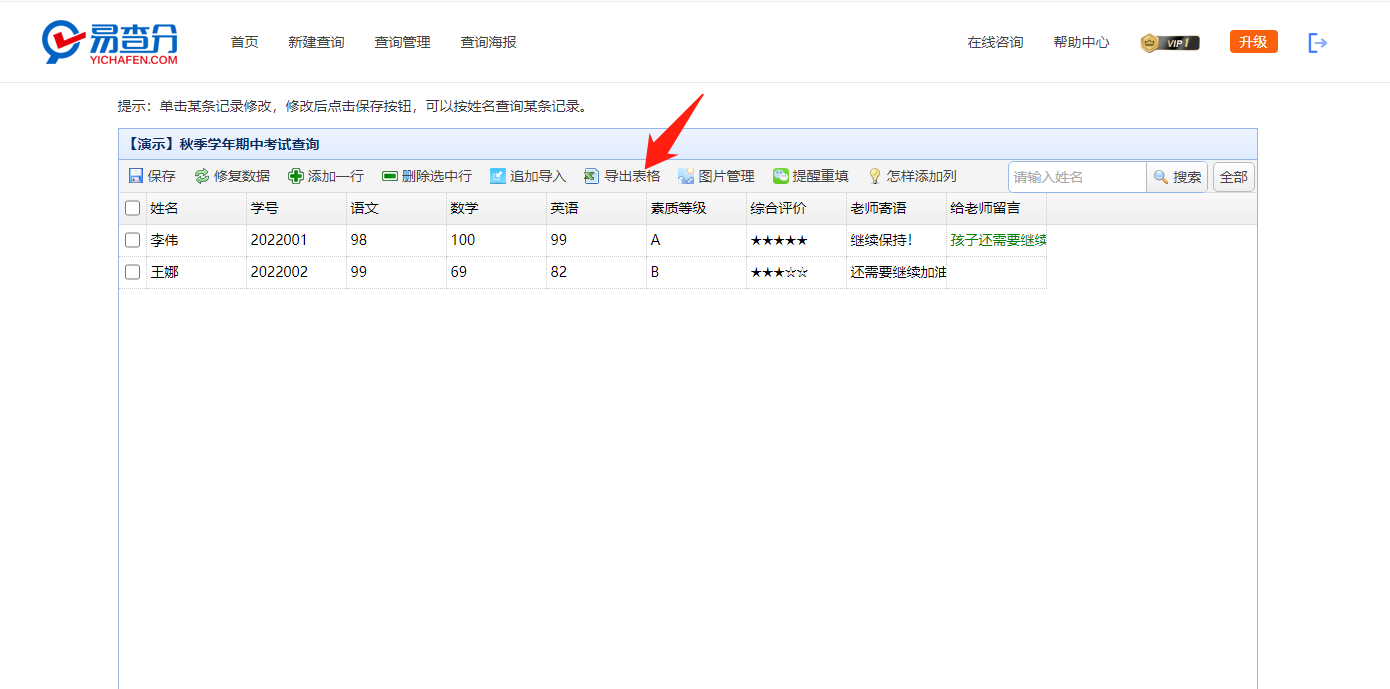This screenshot has width=1390, height=689.
Task: Click 李伟's math score 100
Action: (497, 240)
